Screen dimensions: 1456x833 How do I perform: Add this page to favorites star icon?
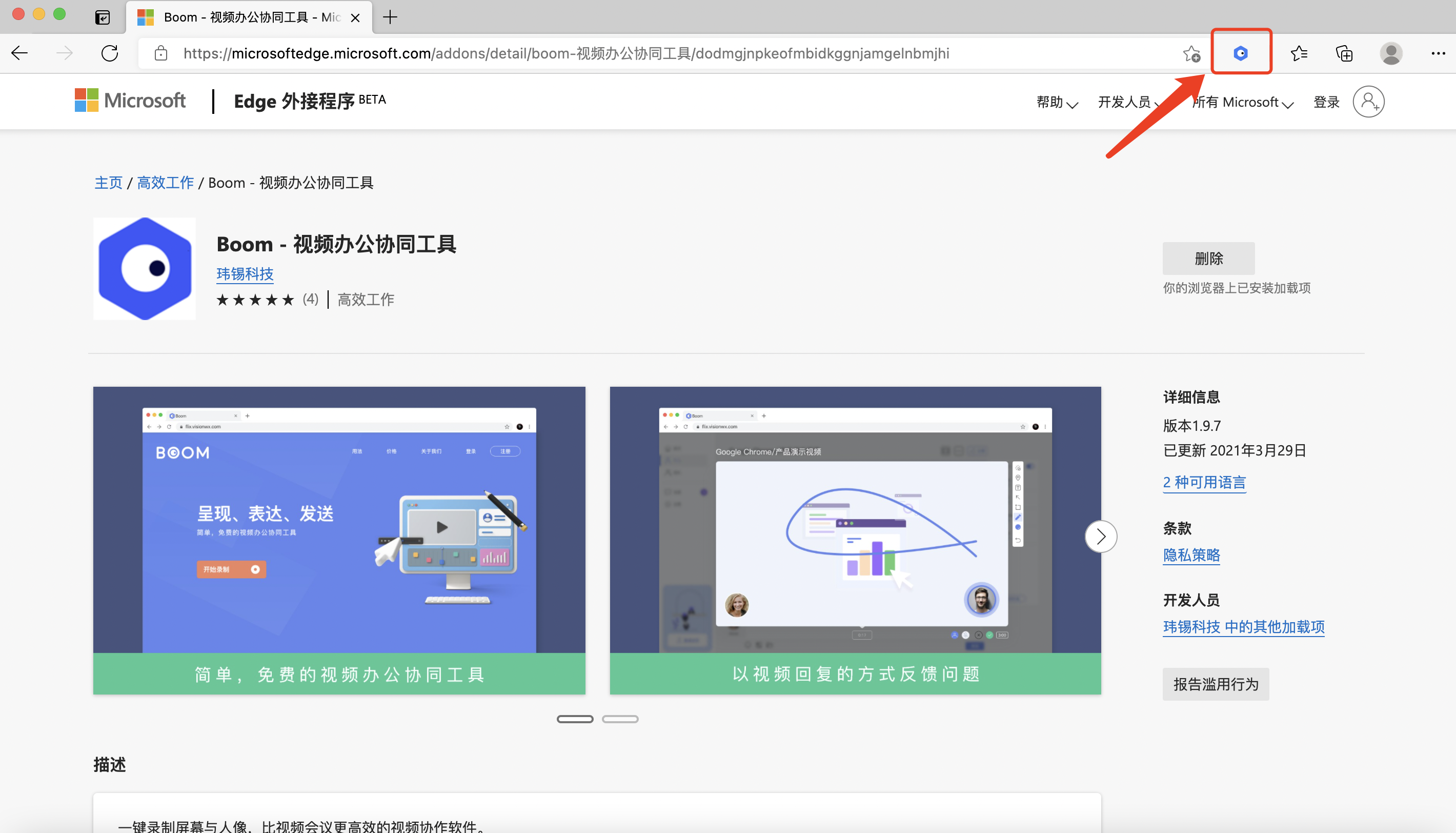pos(1191,53)
